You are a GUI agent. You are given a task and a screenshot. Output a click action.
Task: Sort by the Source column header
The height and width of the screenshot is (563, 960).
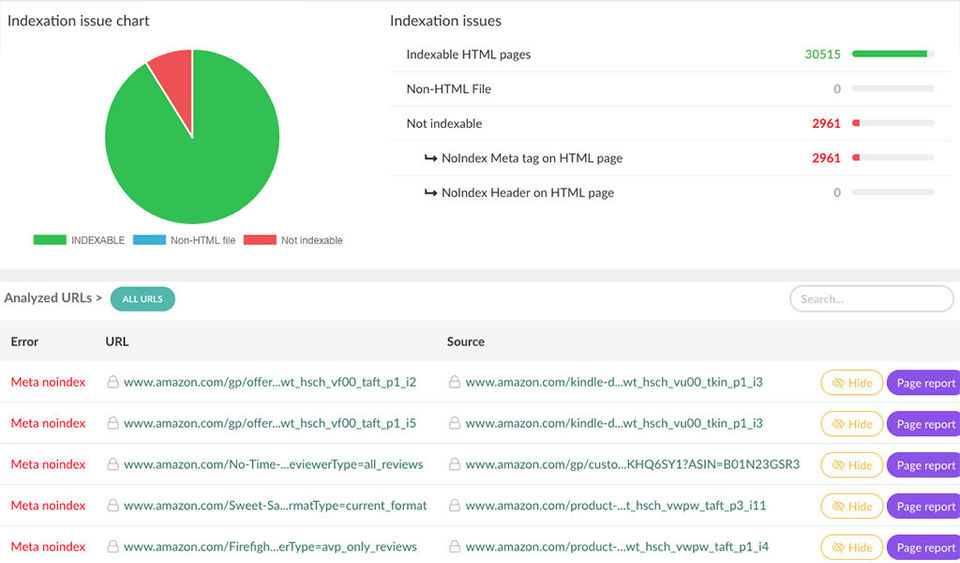point(465,342)
